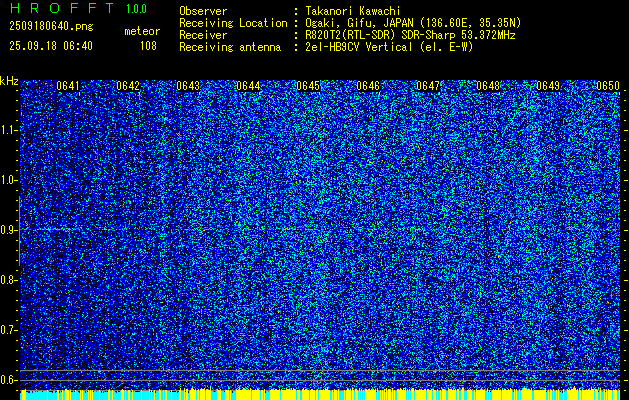629x400 pixels.
Task: Click the Receiving Location label
Action: pos(233,23)
